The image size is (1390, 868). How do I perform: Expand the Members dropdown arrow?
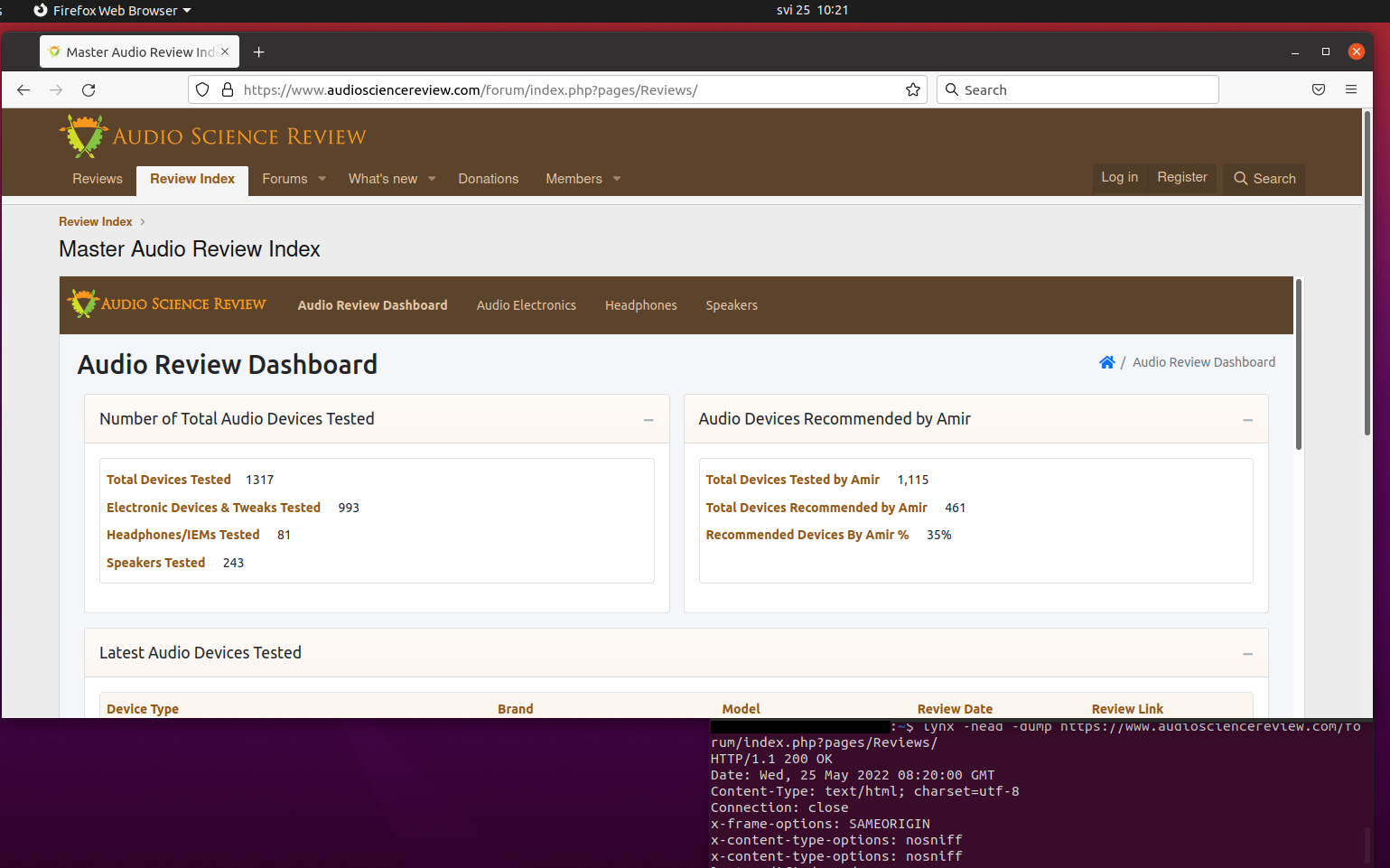click(x=617, y=179)
